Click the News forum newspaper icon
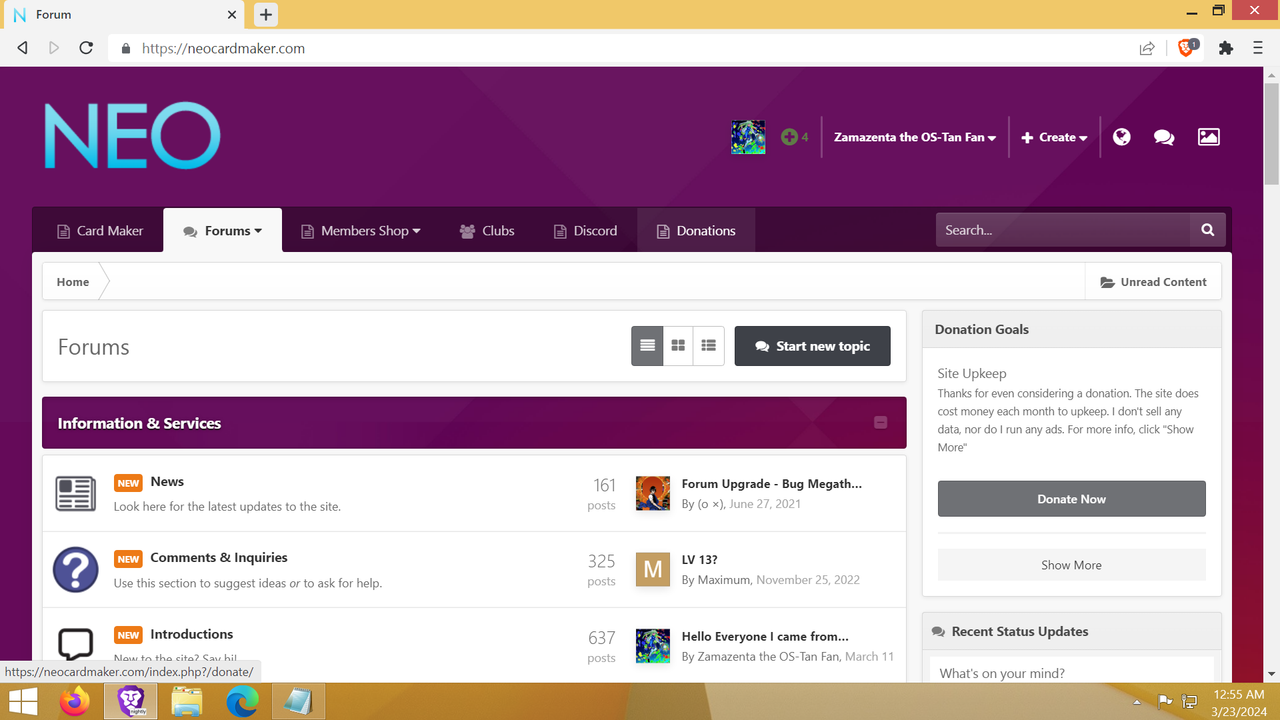This screenshot has width=1280, height=720. coord(76,492)
